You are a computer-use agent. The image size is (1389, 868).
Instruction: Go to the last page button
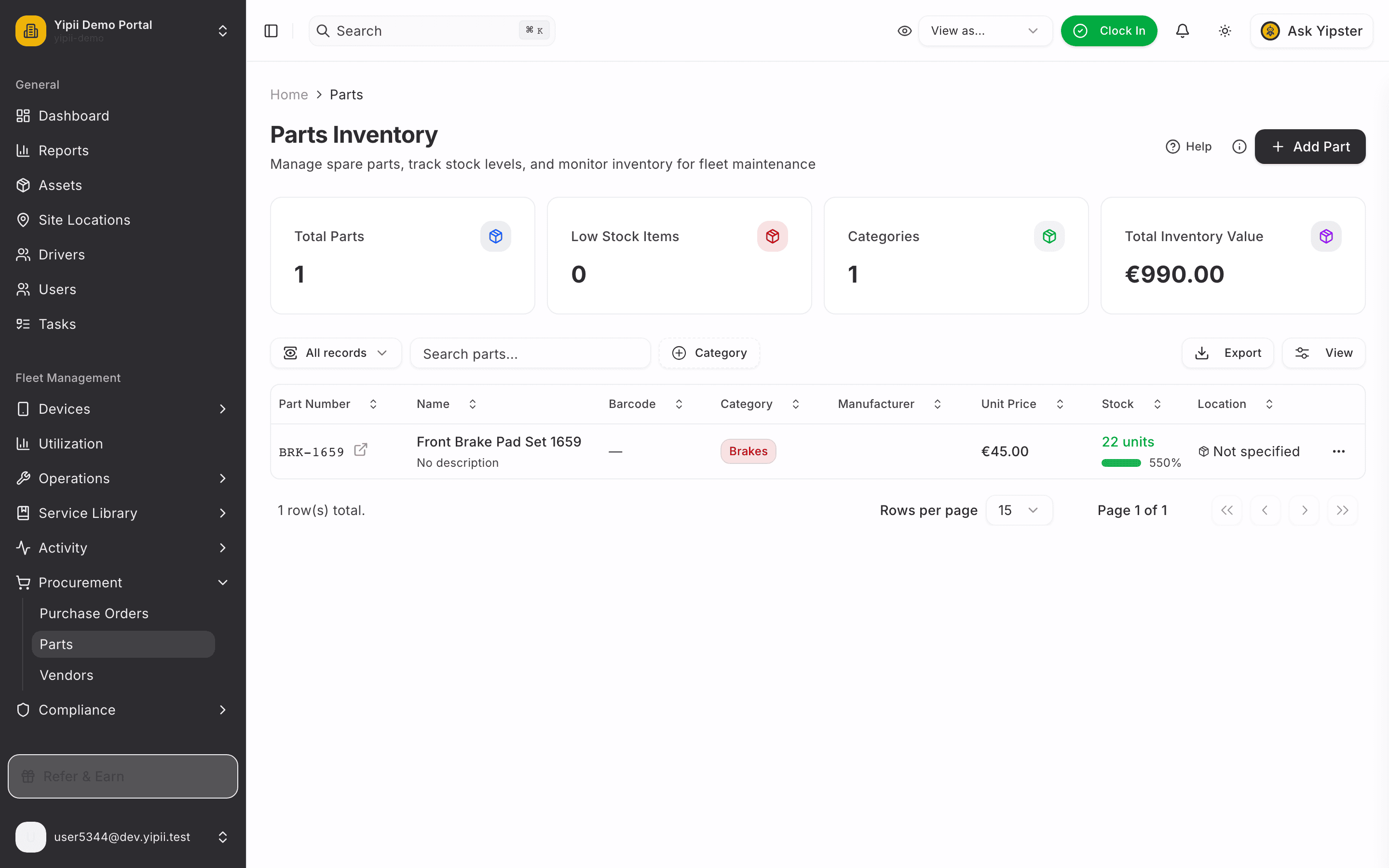click(x=1343, y=510)
